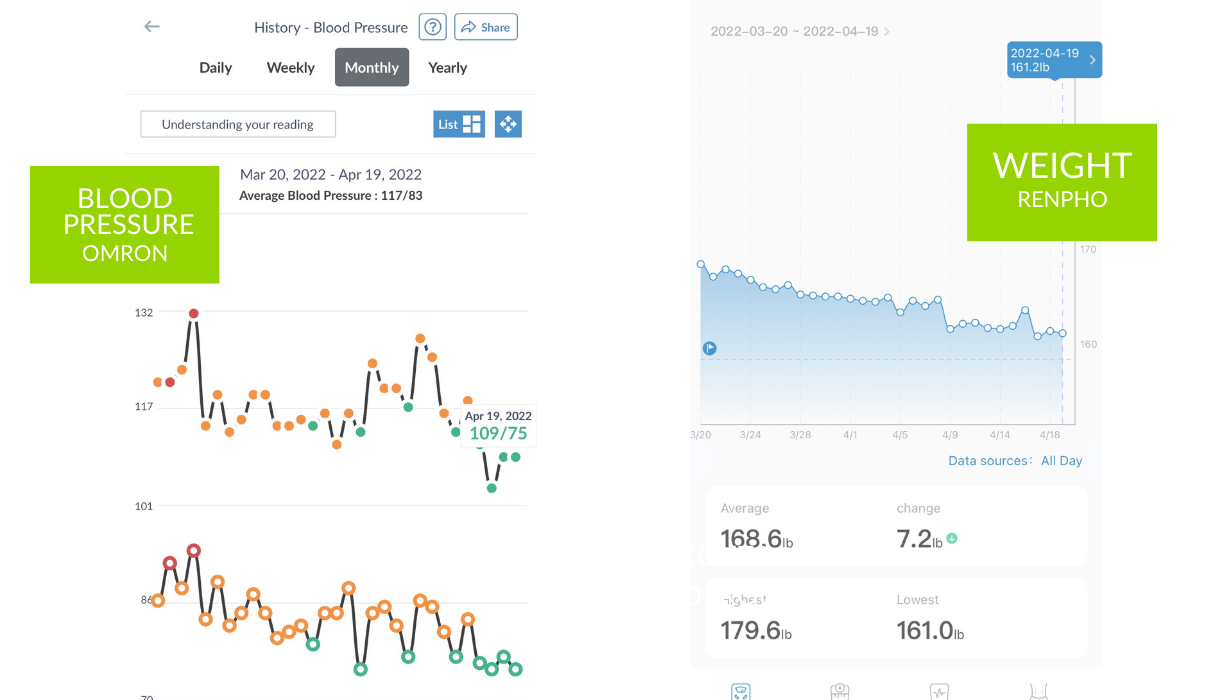
Task: Click the 3/24 date label on weight axis
Action: pos(750,435)
